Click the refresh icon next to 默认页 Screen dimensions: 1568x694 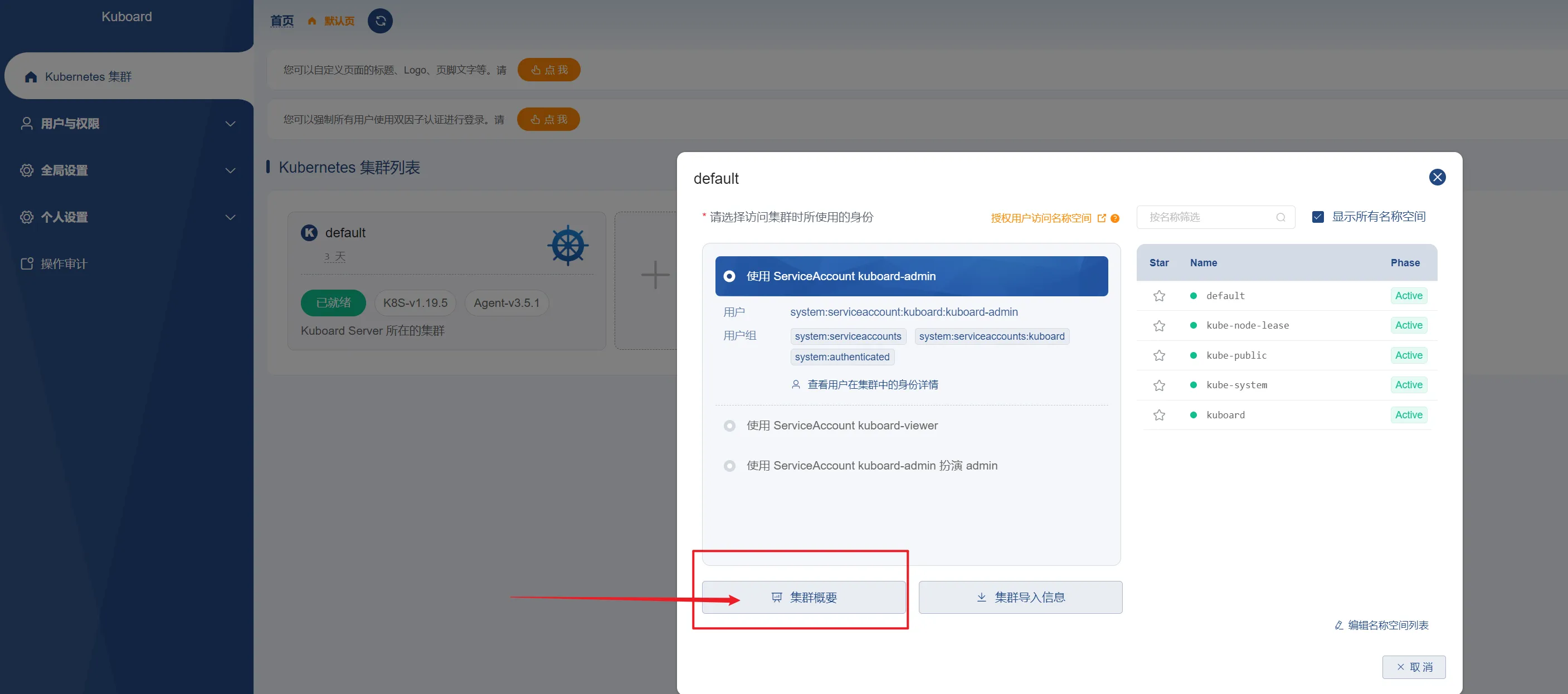[x=380, y=21]
